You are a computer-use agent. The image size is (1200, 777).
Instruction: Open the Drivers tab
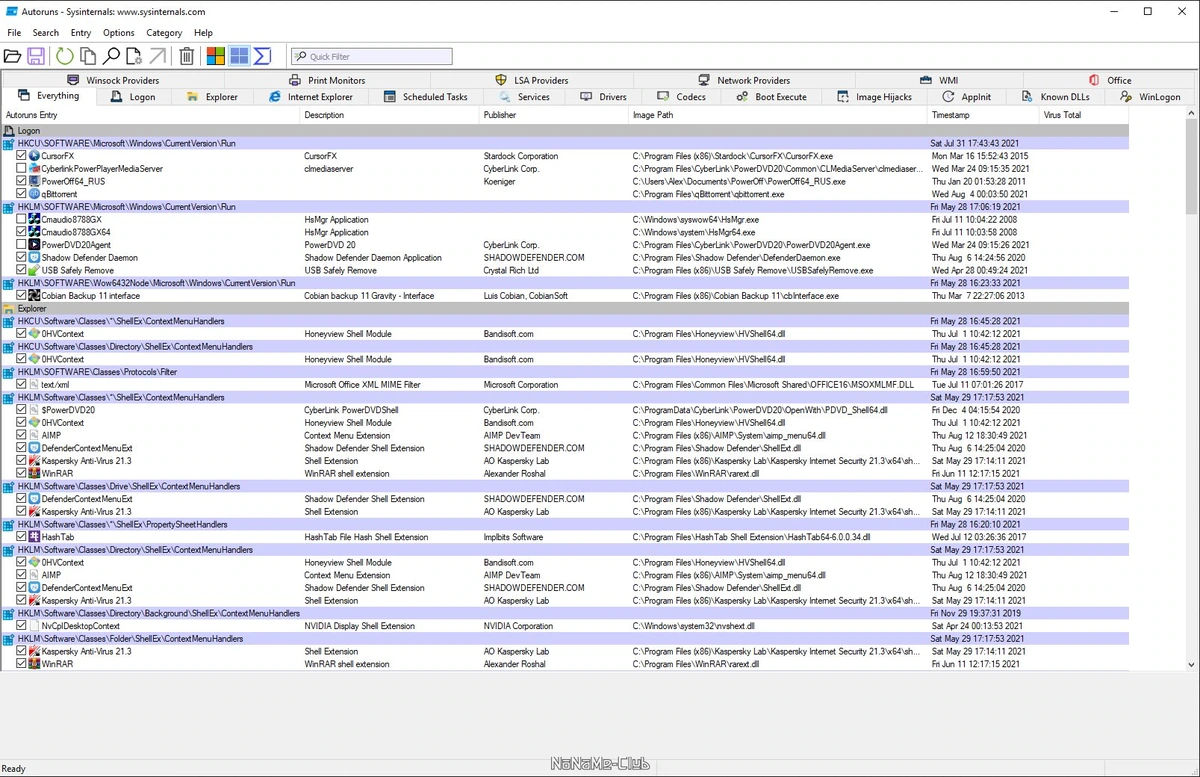(604, 97)
